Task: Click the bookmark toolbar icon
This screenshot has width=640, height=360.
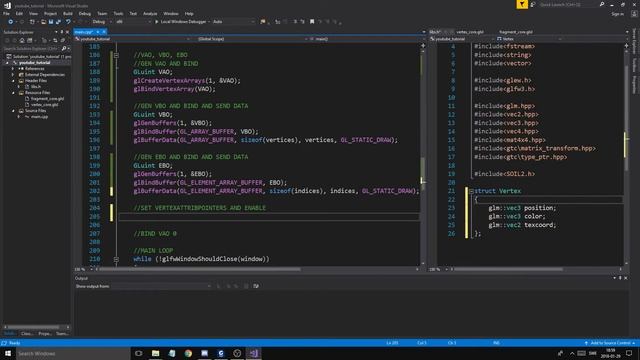Action: click(312, 22)
